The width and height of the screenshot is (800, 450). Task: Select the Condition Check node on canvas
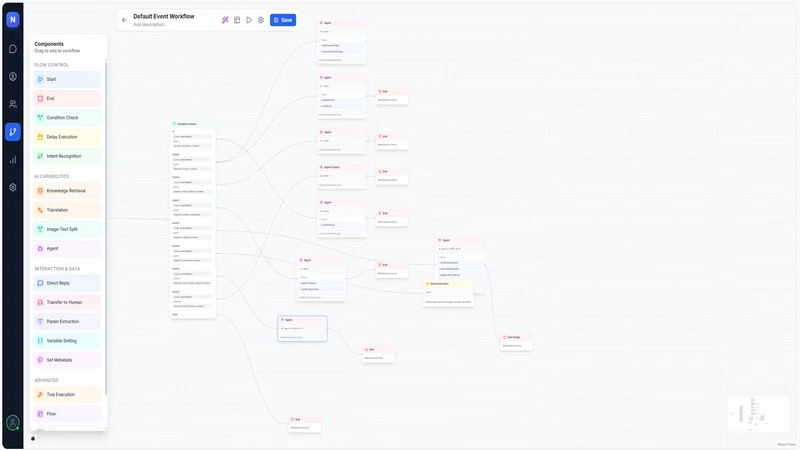tap(193, 220)
